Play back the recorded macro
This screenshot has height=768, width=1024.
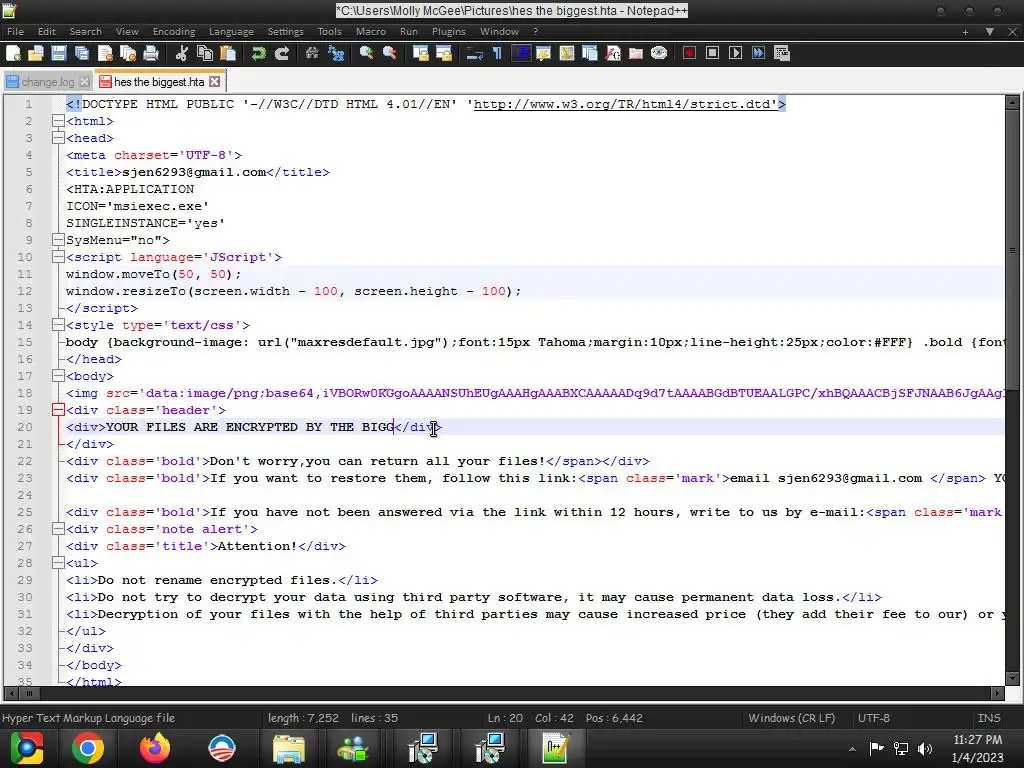click(735, 54)
